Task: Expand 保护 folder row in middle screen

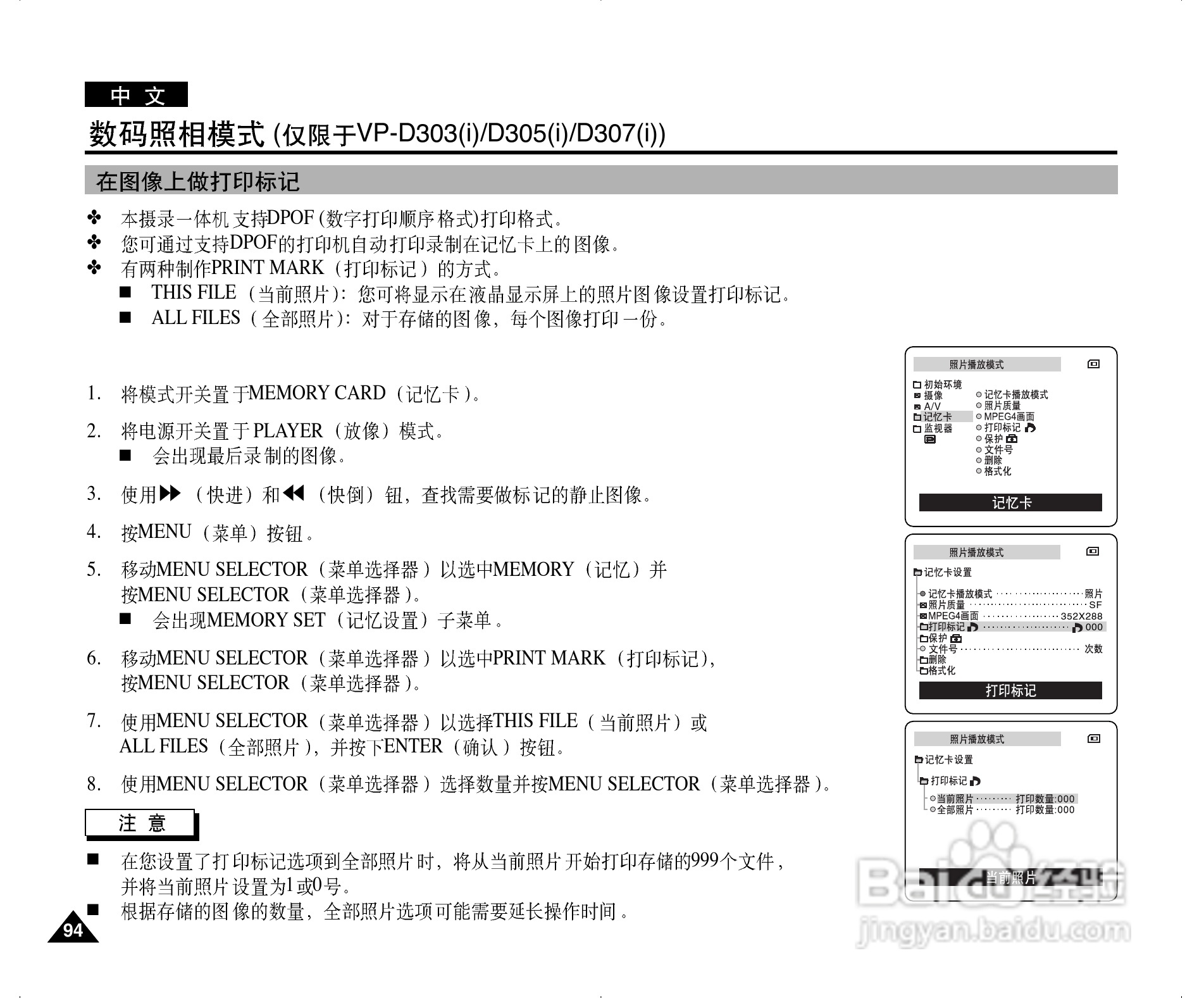Action: click(924, 639)
